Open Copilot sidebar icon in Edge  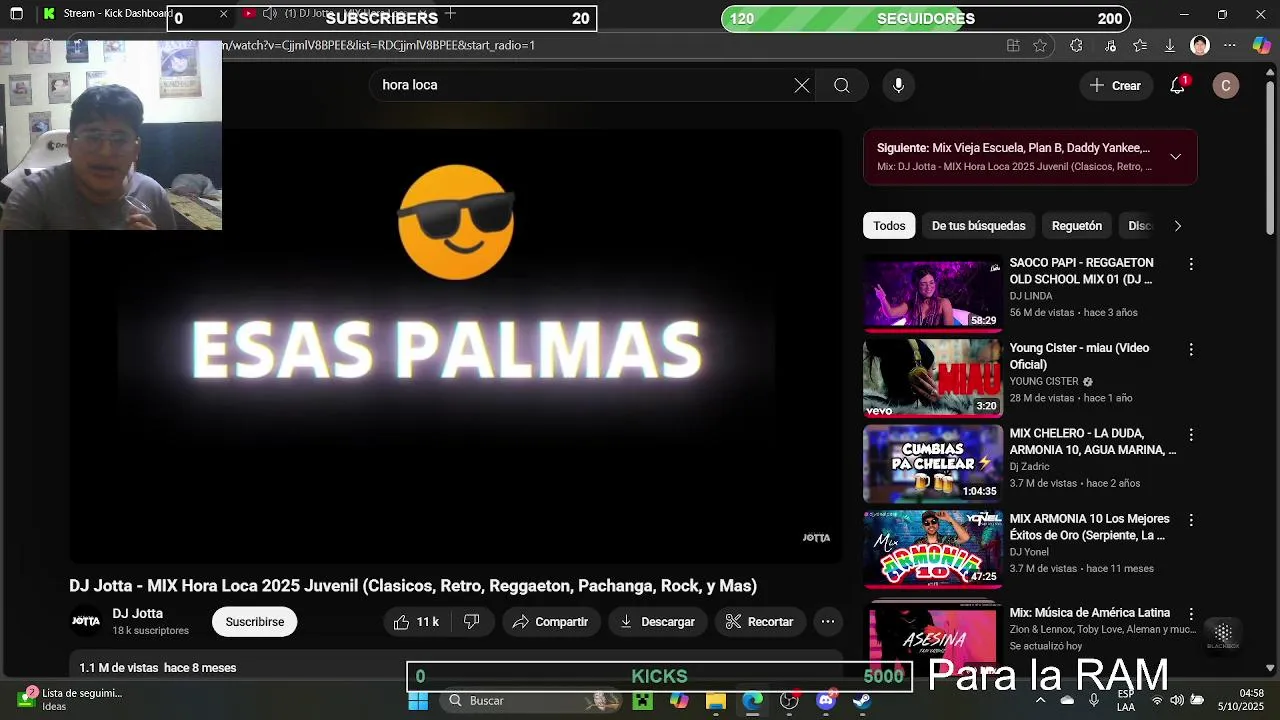pos(1262,45)
